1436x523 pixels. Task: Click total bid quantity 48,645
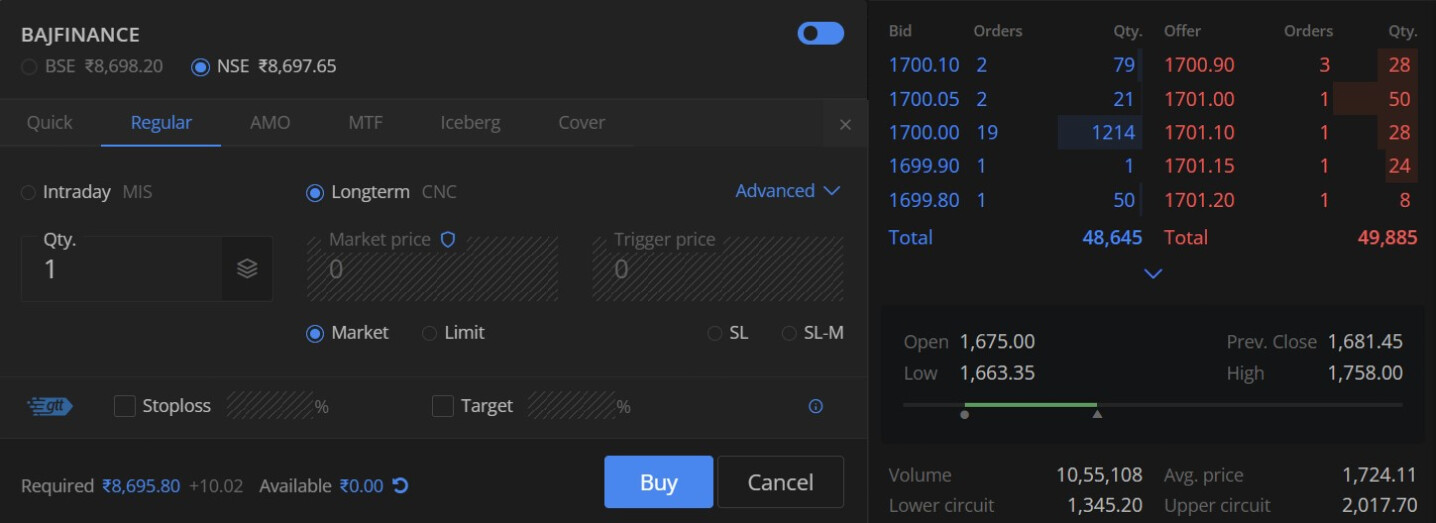1112,238
